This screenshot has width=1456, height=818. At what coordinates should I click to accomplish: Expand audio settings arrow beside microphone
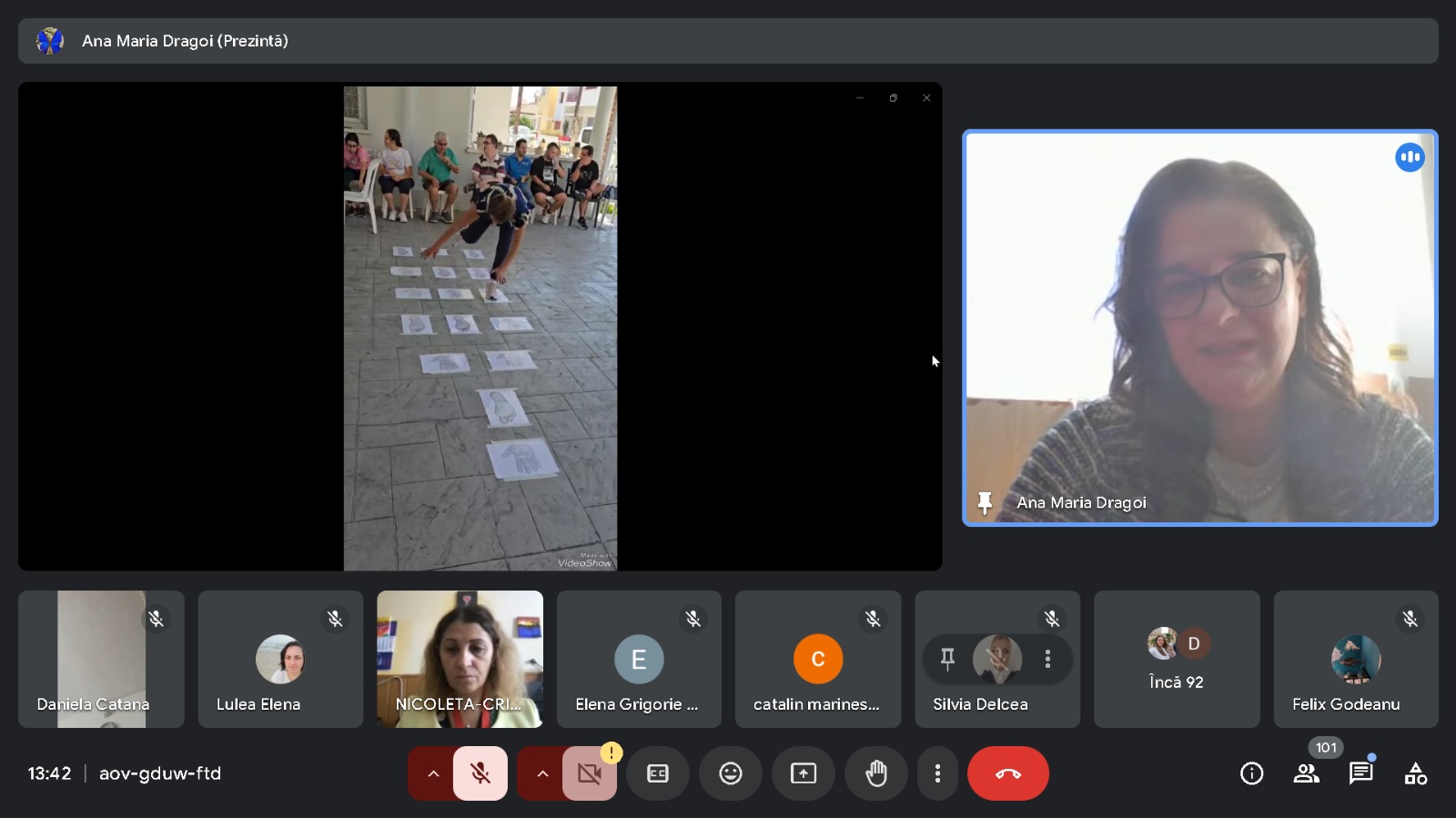tap(433, 773)
